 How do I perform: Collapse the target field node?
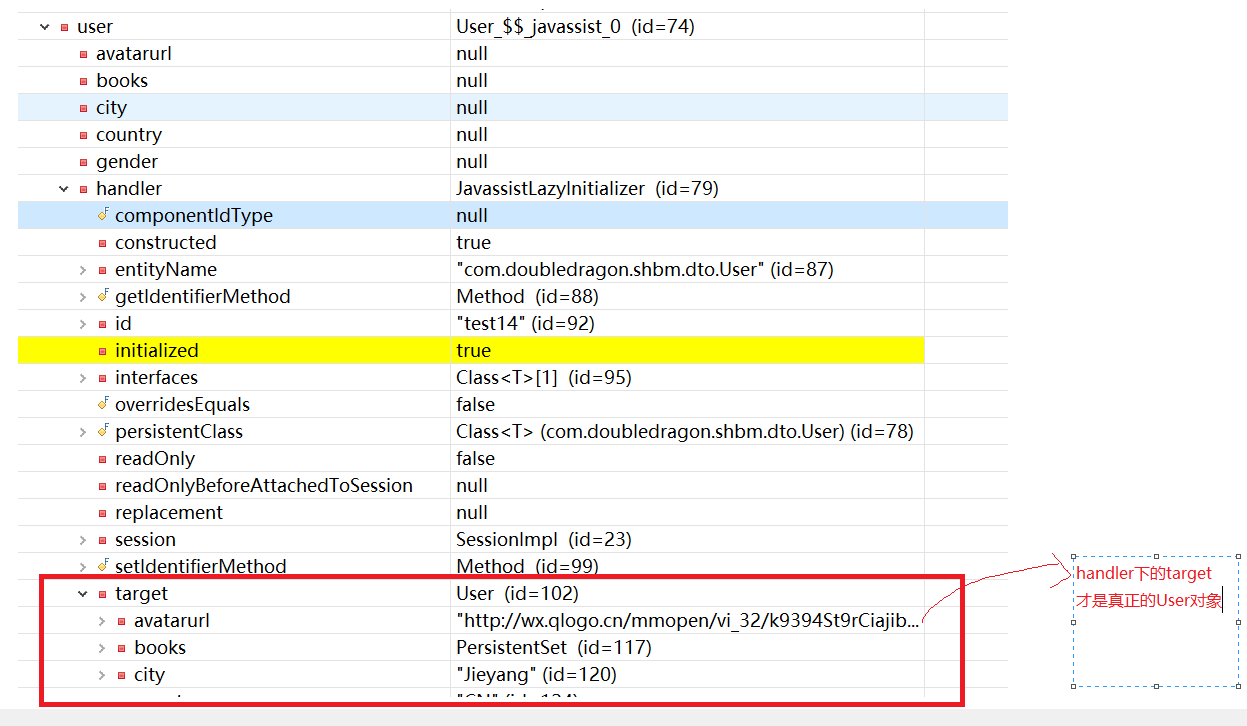83,593
